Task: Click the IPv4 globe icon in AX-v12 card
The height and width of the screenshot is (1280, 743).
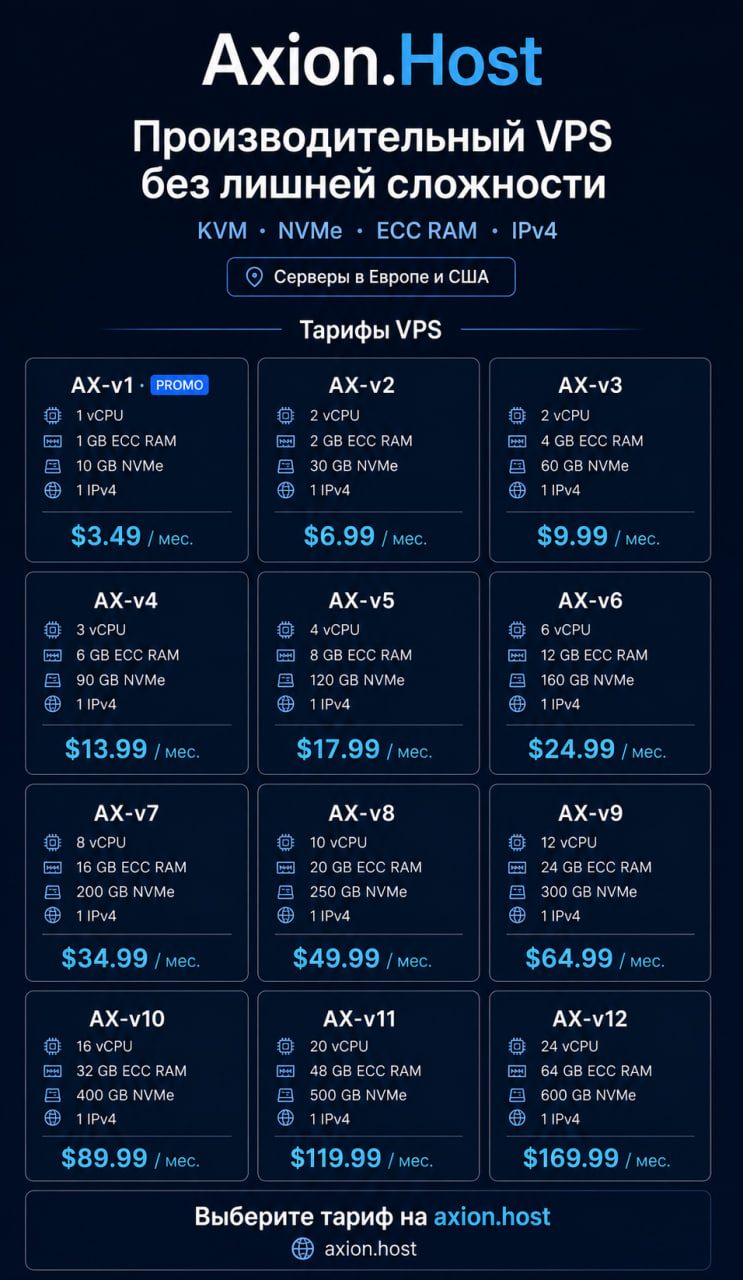Action: click(517, 1119)
